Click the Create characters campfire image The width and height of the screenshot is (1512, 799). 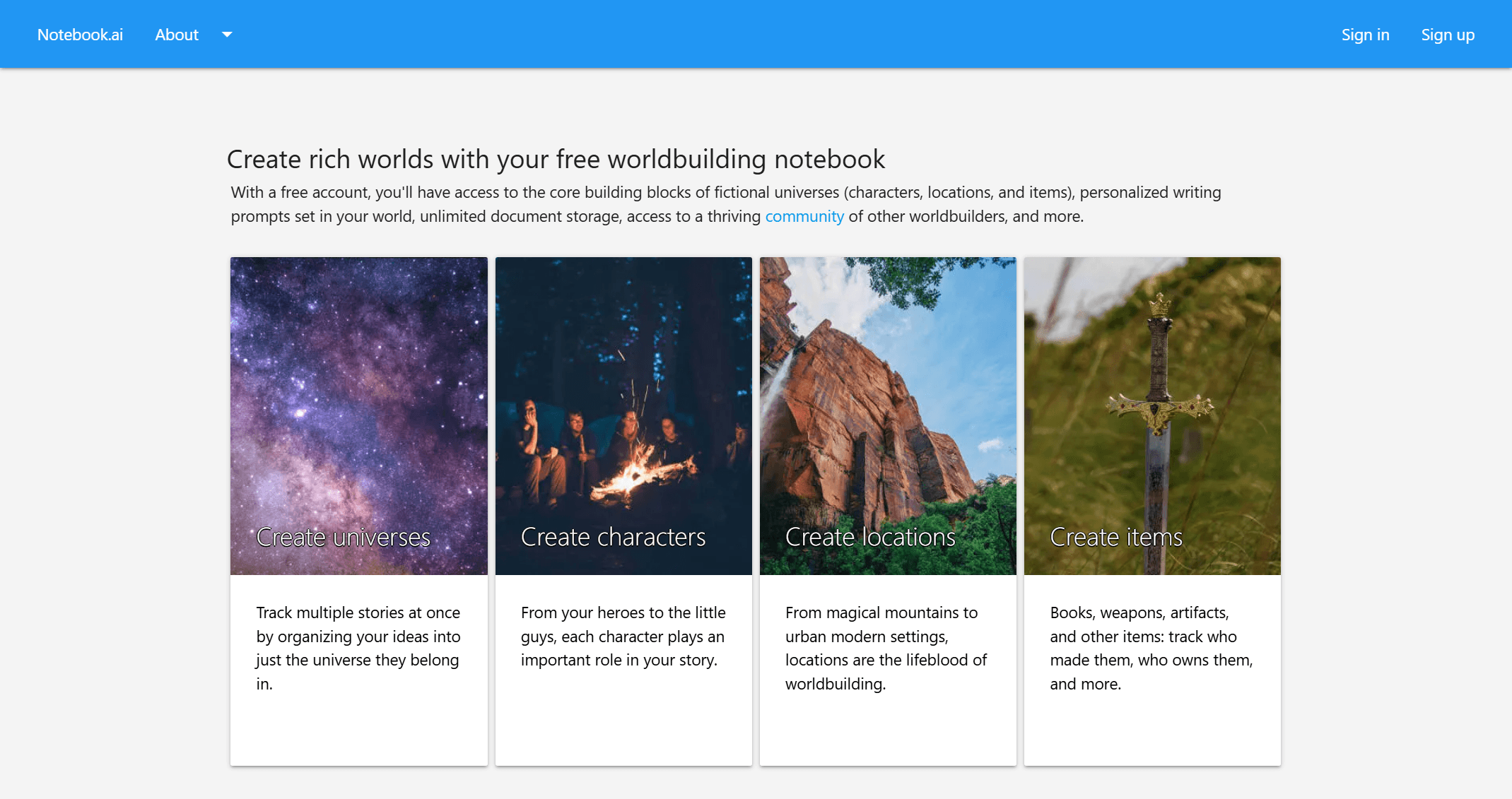(x=623, y=389)
